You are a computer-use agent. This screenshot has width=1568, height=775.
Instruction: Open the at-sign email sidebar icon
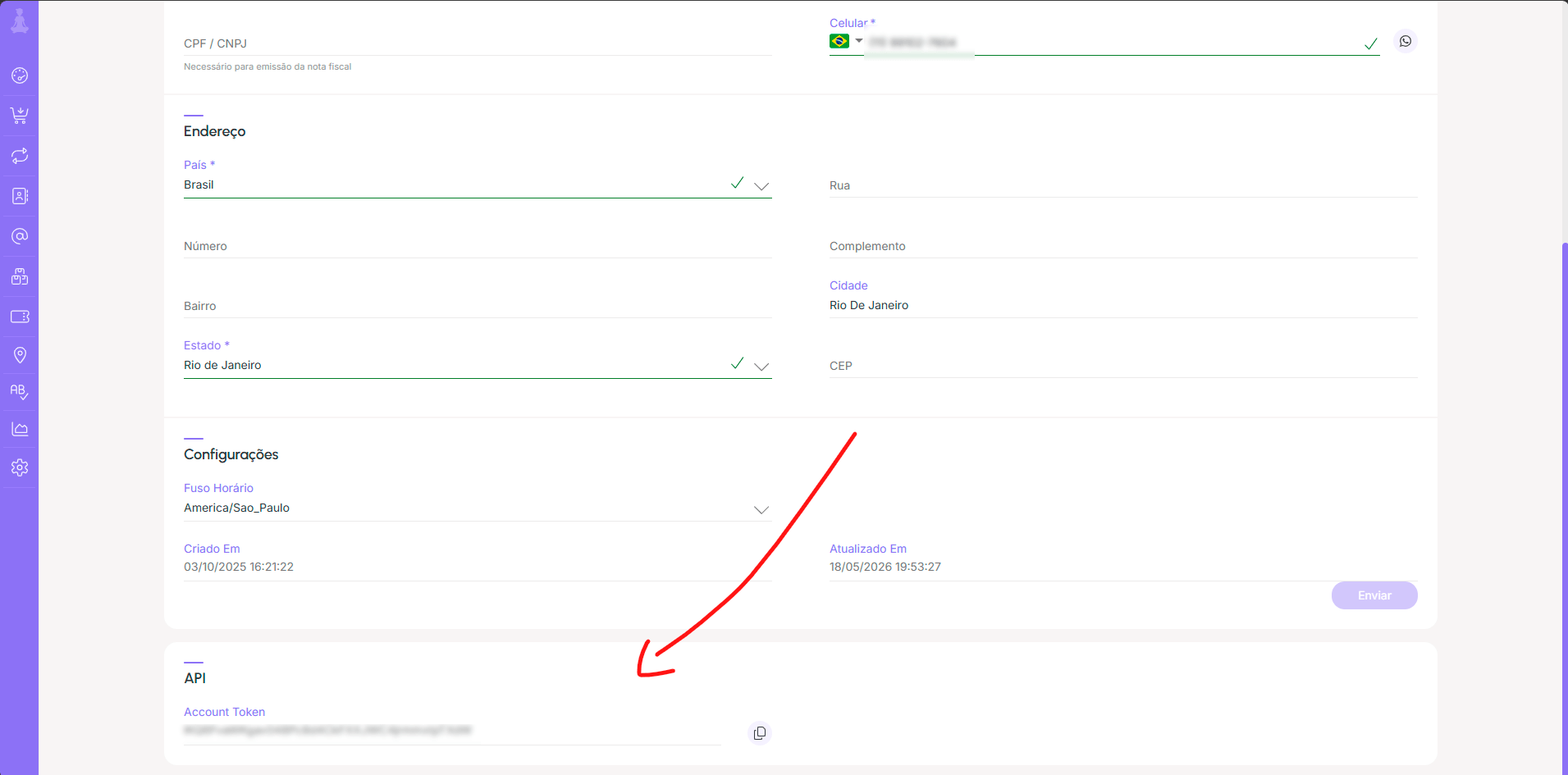click(x=20, y=236)
